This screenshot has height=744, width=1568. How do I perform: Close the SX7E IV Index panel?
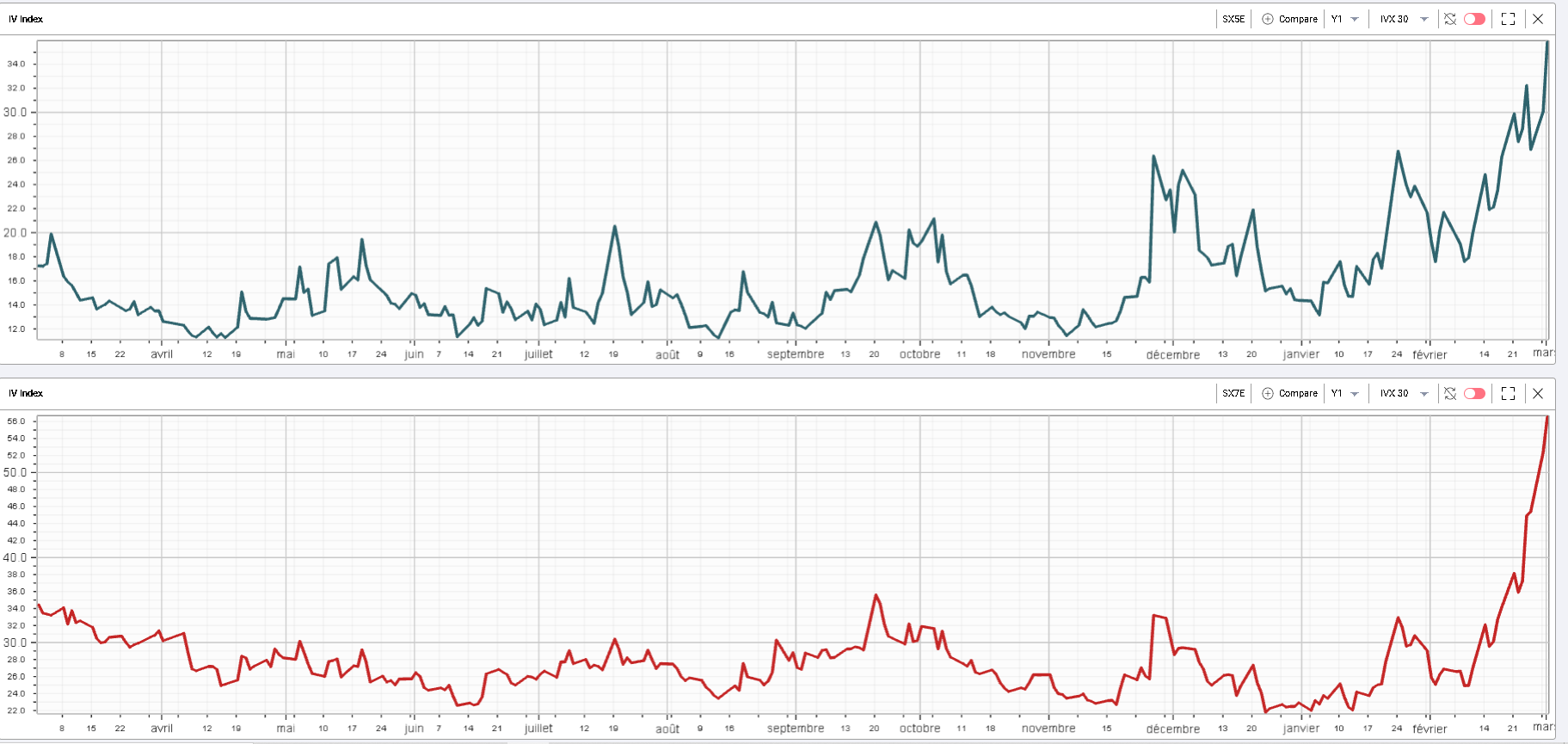pos(1538,393)
